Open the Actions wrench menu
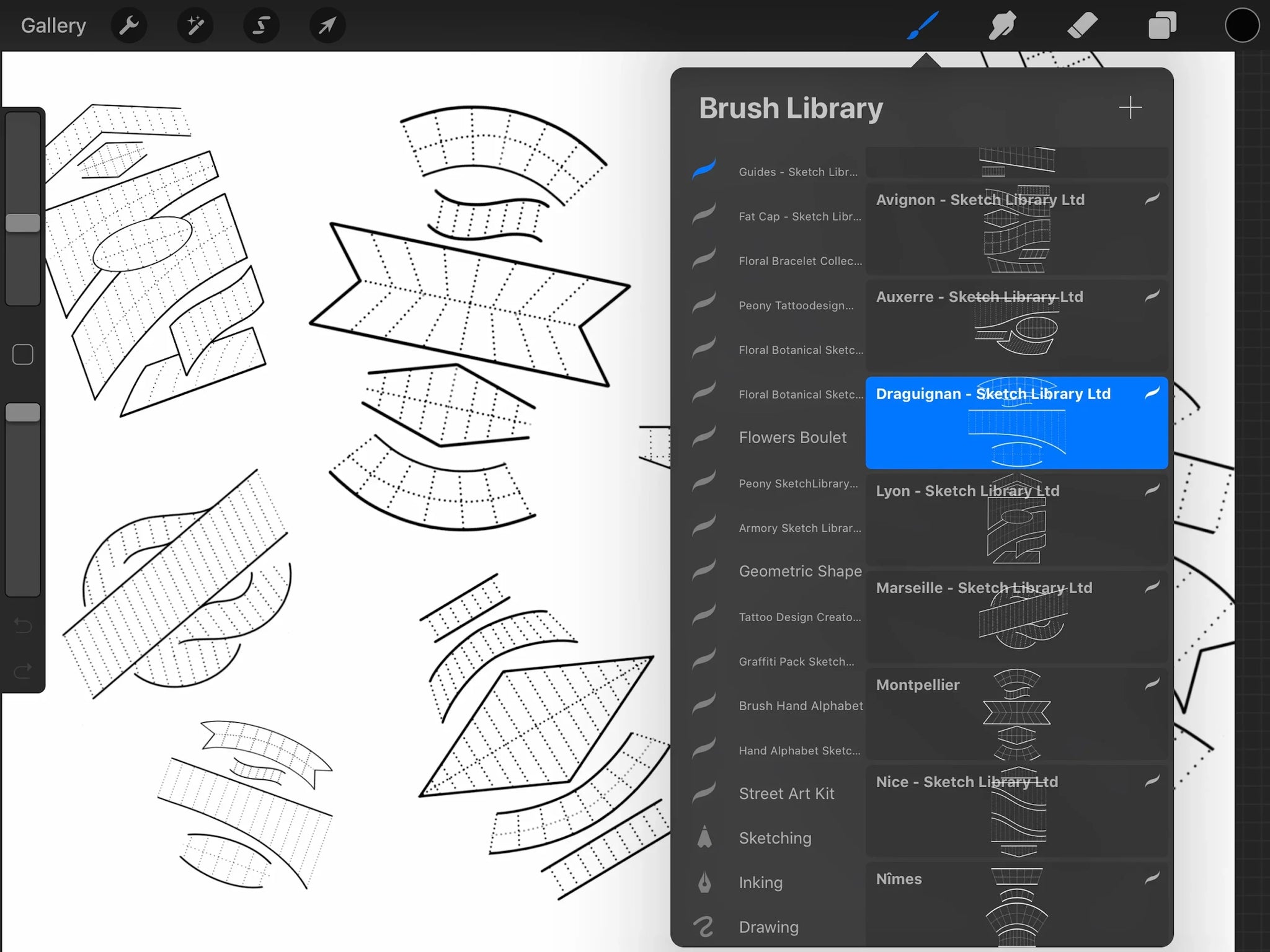The image size is (1270, 952). pos(129,25)
